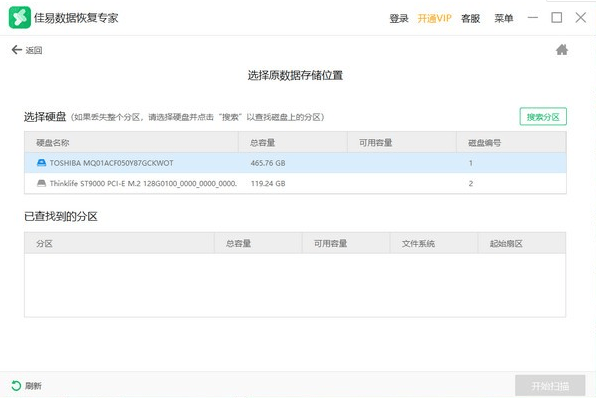
Task: Minimize the application window
Action: 533,17
